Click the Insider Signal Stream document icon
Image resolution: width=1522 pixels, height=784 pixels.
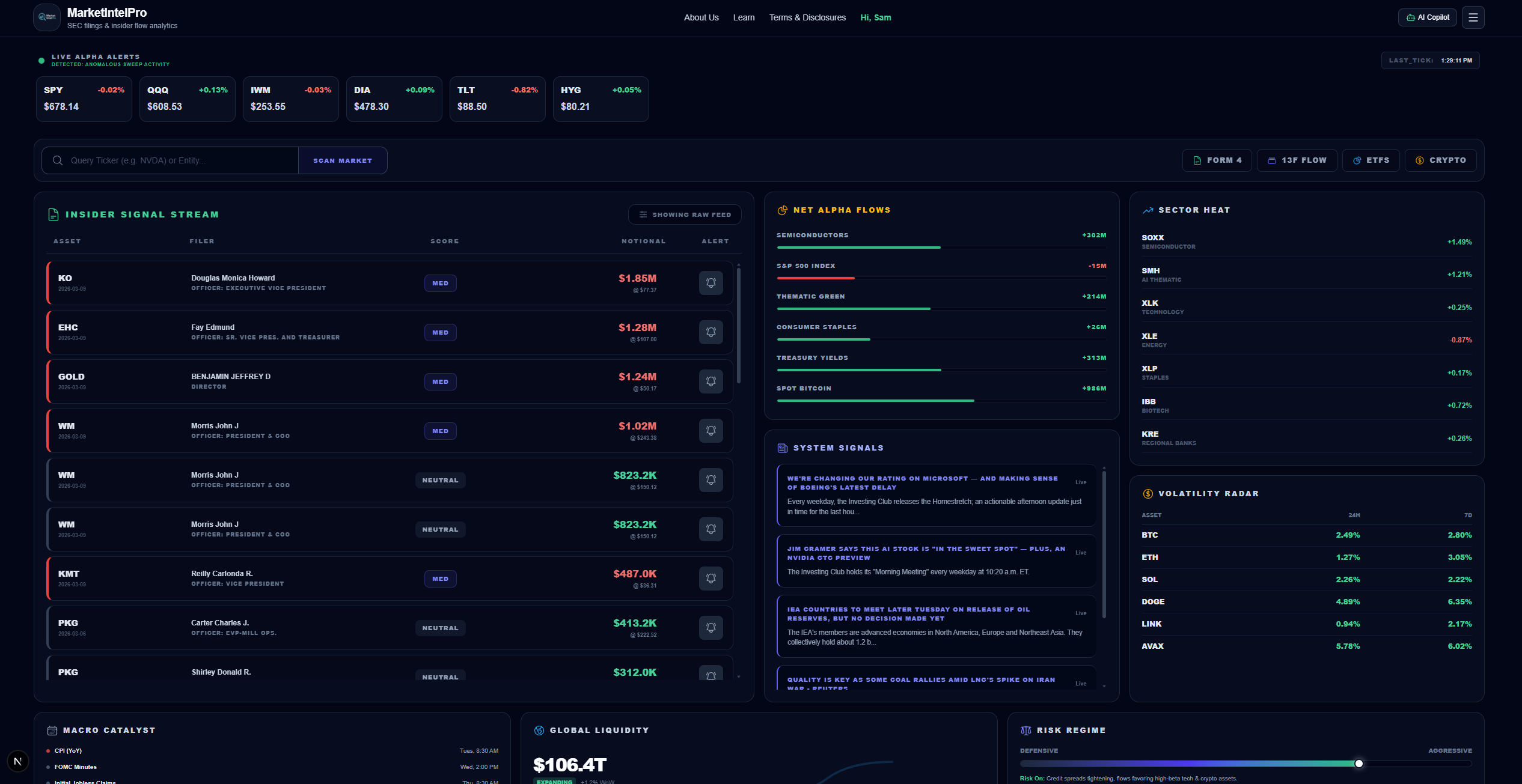click(x=53, y=214)
